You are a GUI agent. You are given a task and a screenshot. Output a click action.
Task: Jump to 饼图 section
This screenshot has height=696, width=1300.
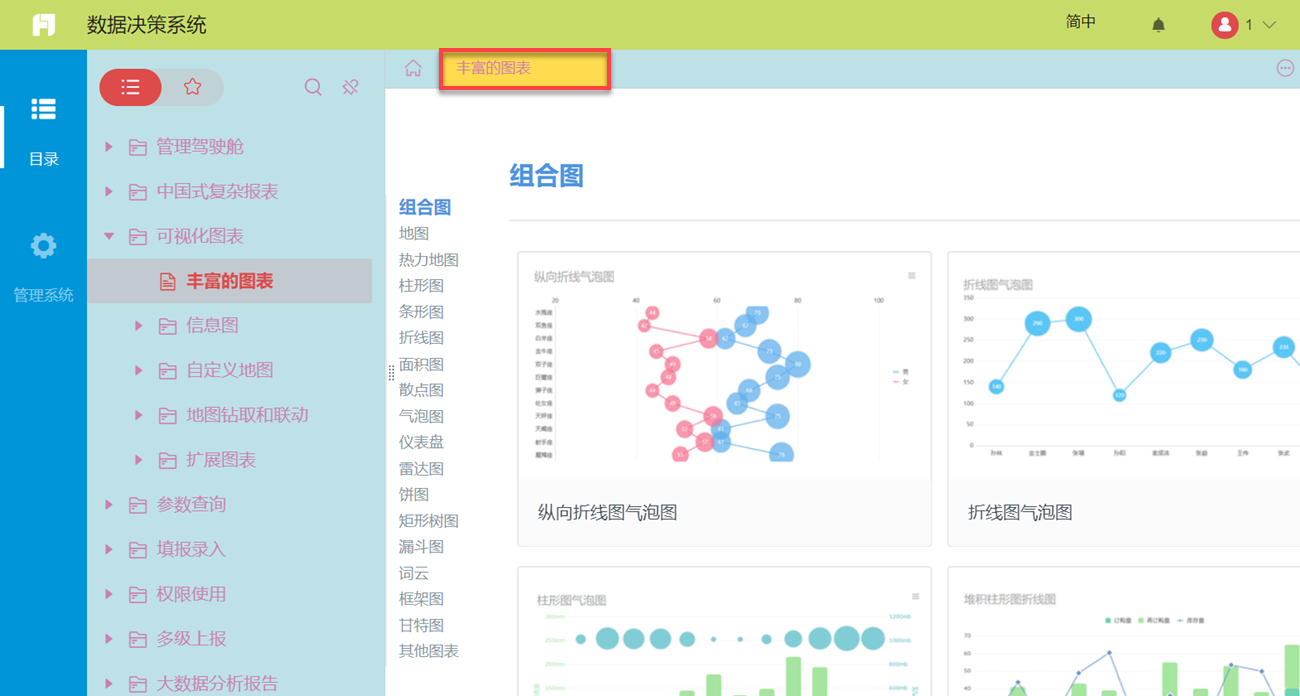pos(414,494)
